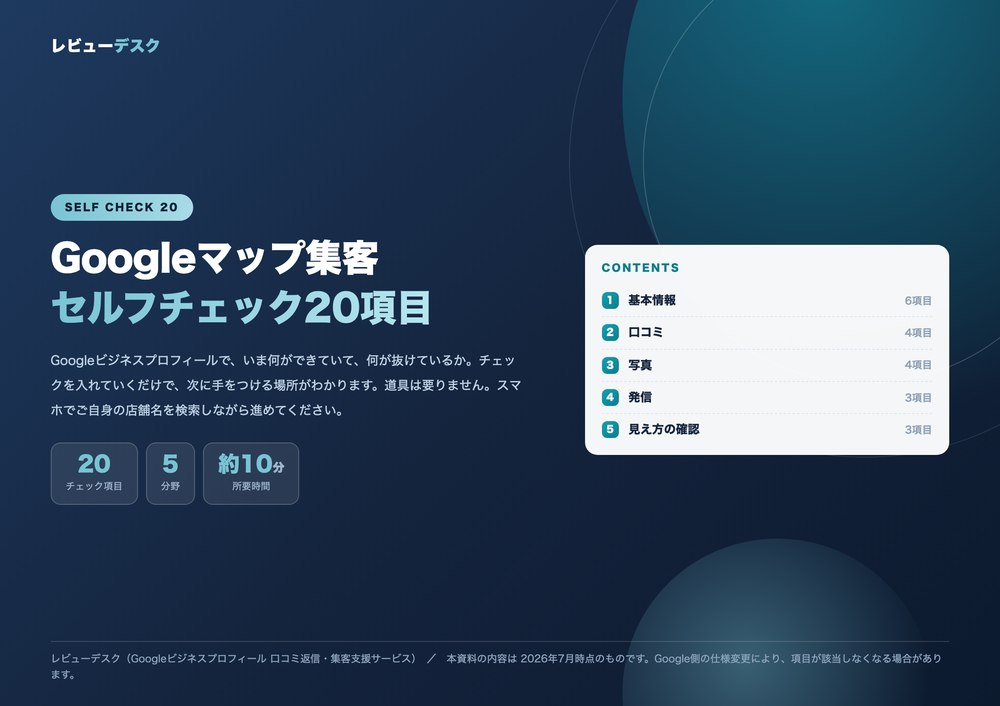Click 3項目 count beside 発信

coord(918,397)
